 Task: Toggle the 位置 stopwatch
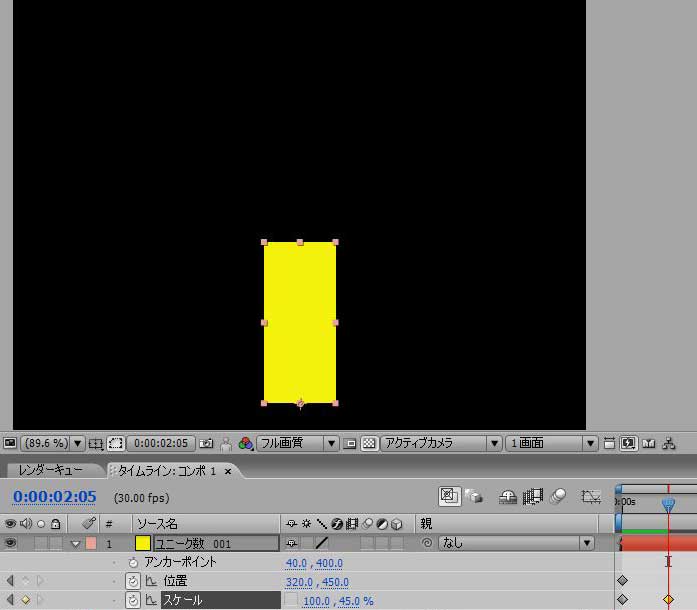tap(133, 581)
